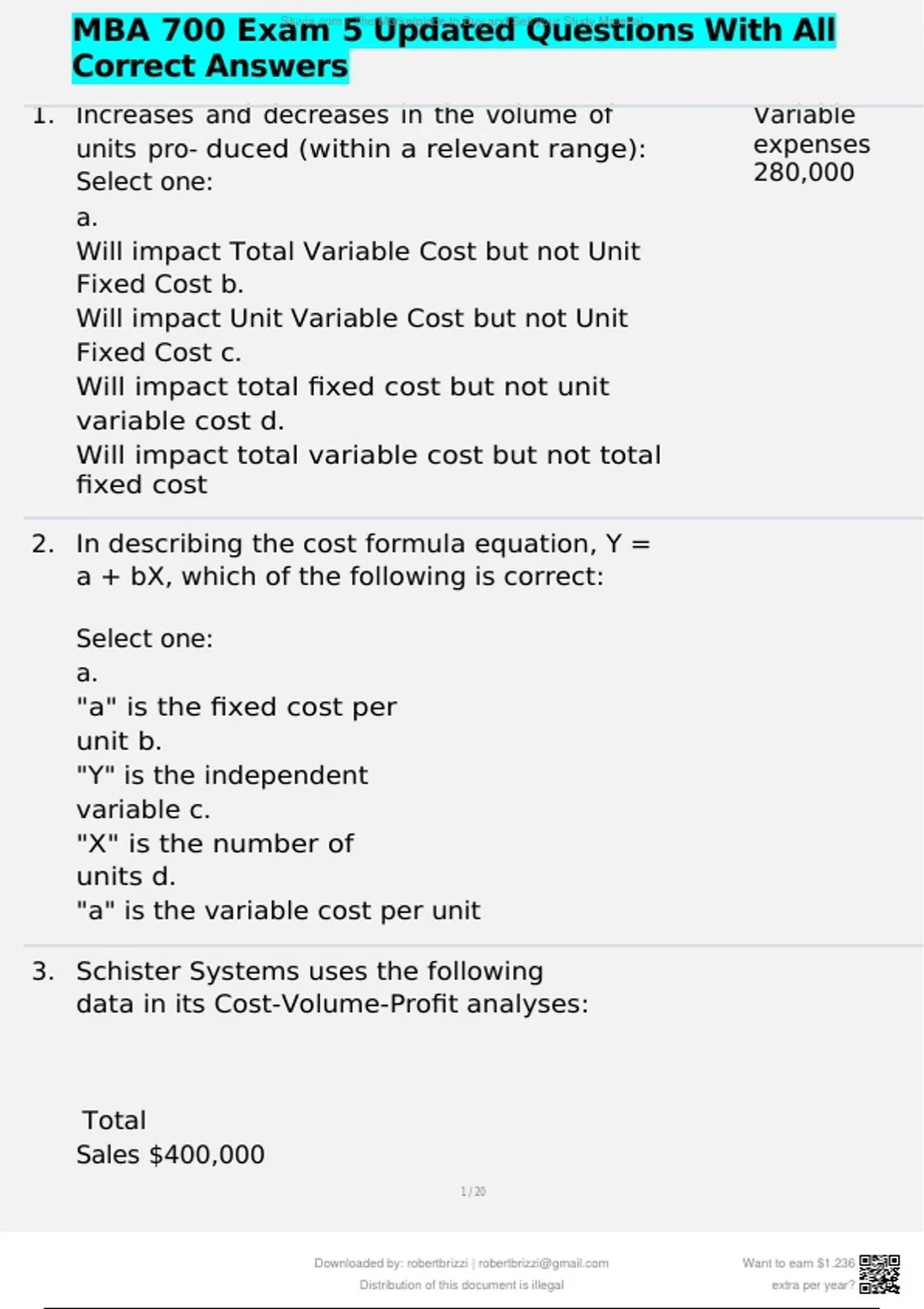Click 'In describing the cost formula equation' question
924x1309 pixels.
pyautogui.click(x=363, y=544)
